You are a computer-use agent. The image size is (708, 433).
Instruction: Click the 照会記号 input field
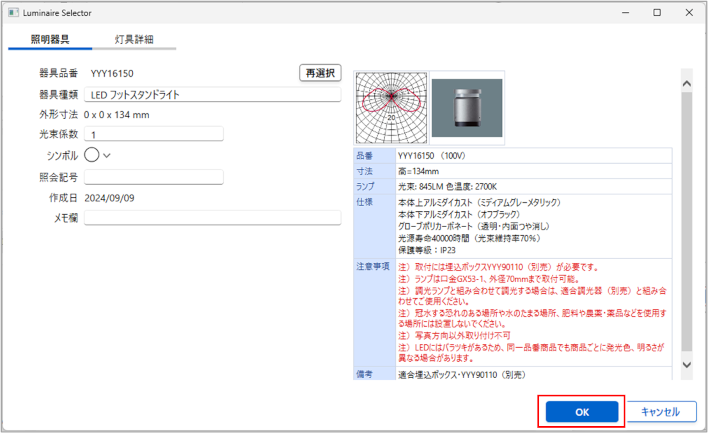point(153,177)
